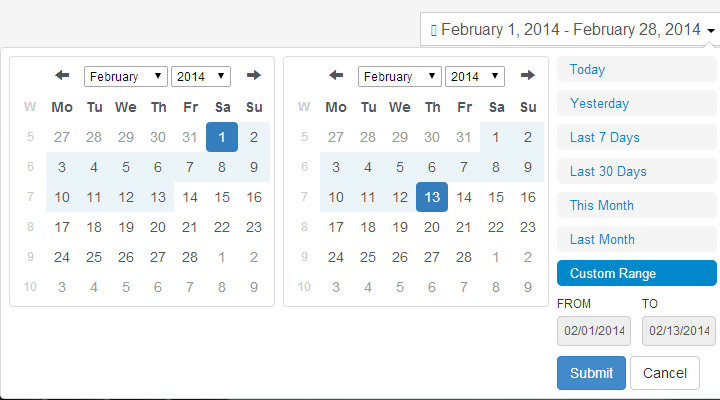
Task: Select February 20 in the right calendar
Action: 432,227
